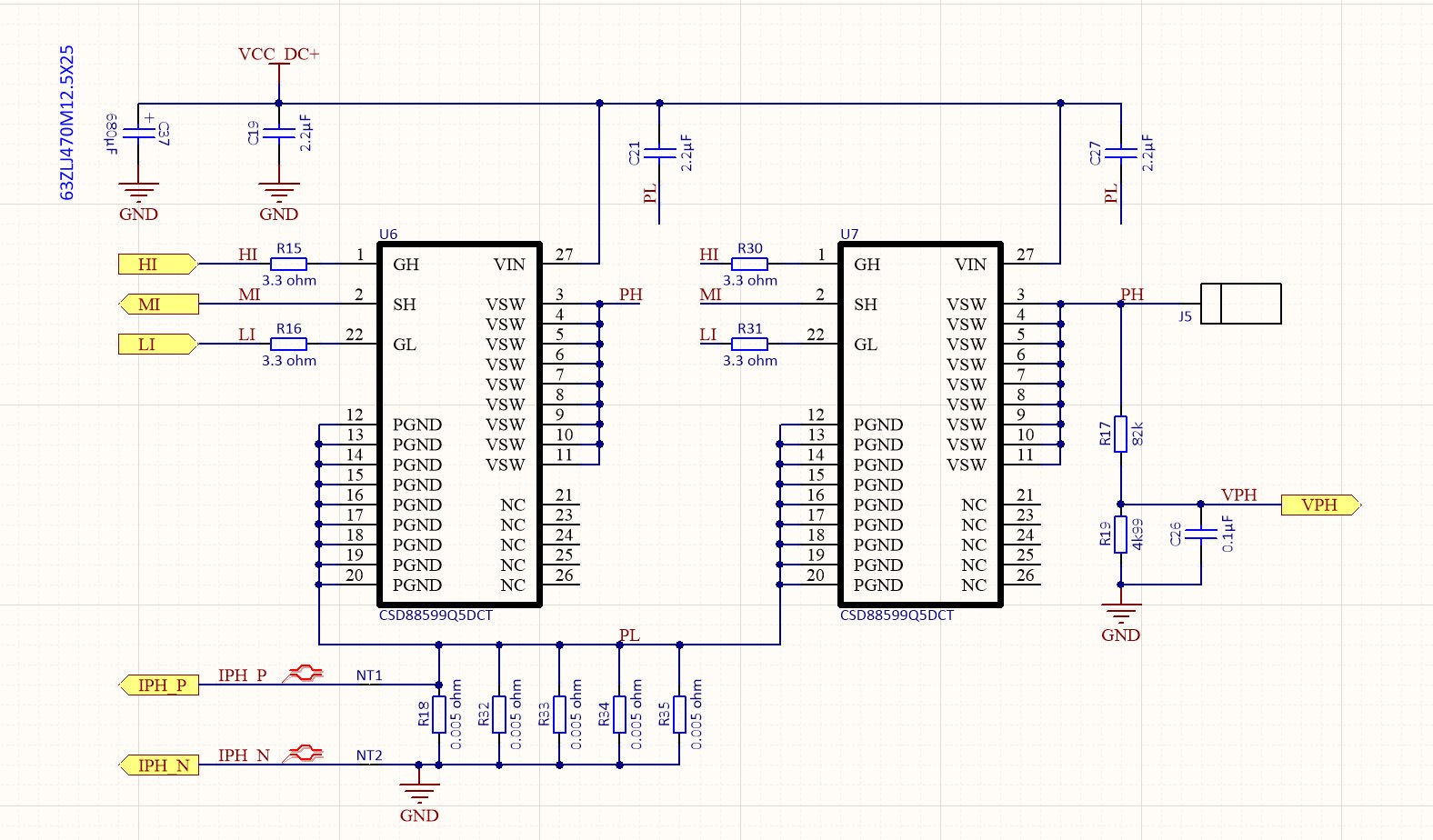Select the R19 4k99 resistor body
Screen dimensions: 1433x840
pos(1121,534)
